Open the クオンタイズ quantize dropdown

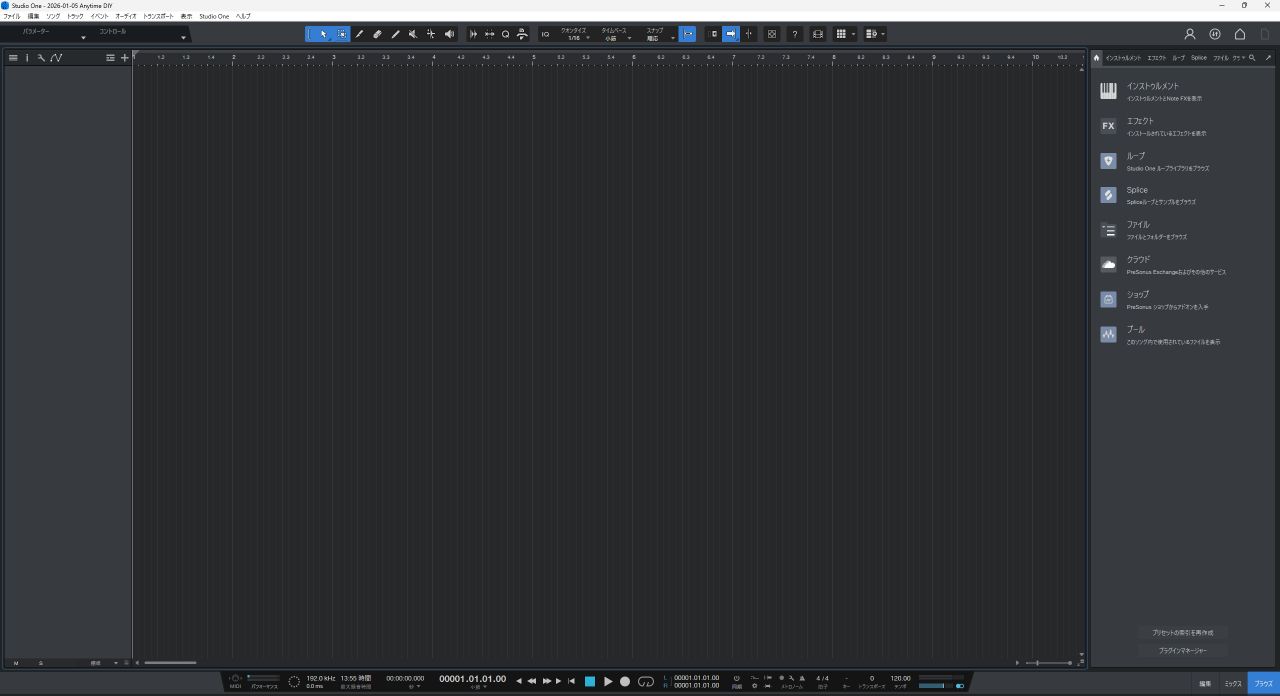click(574, 35)
